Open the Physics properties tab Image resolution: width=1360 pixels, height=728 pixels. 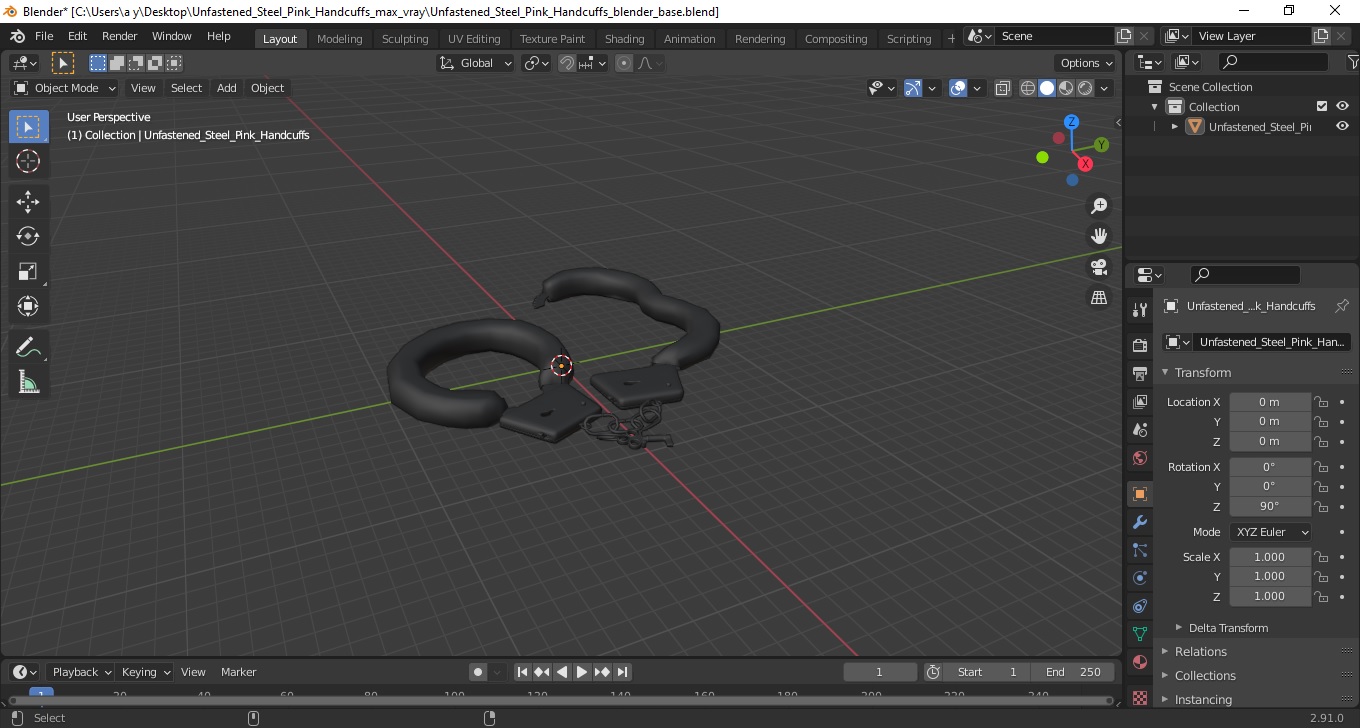1140,578
